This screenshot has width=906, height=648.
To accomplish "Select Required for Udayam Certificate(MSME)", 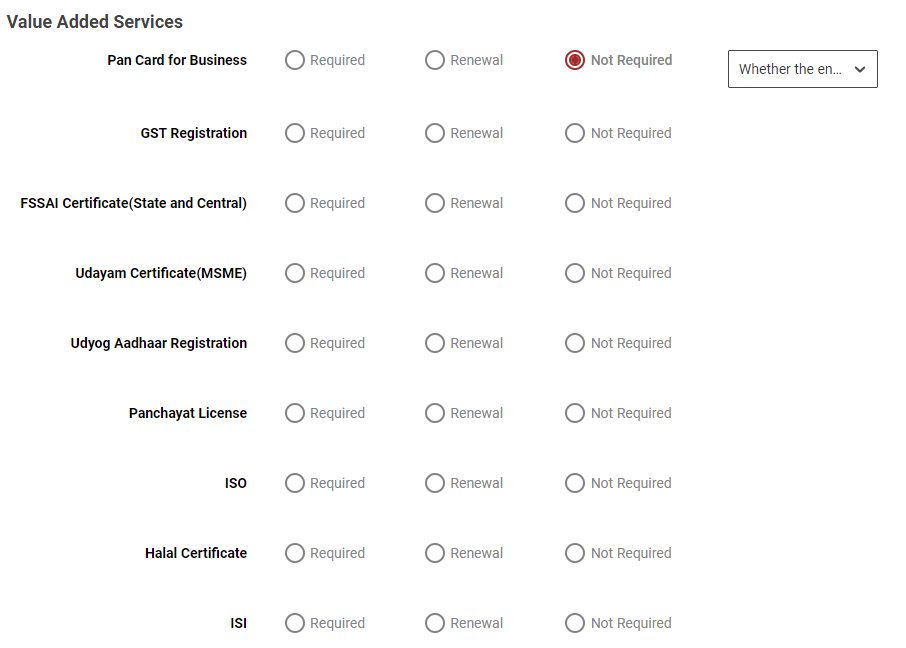I will point(295,273).
